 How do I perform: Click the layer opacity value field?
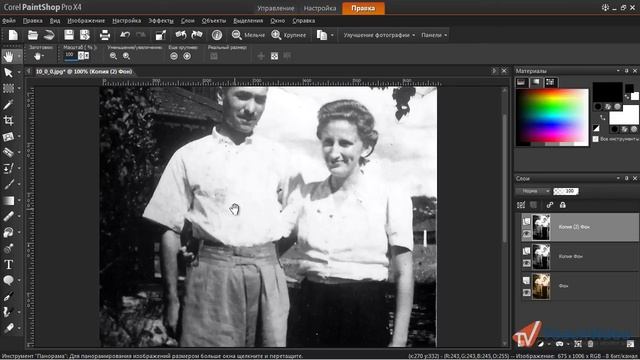(x=566, y=191)
